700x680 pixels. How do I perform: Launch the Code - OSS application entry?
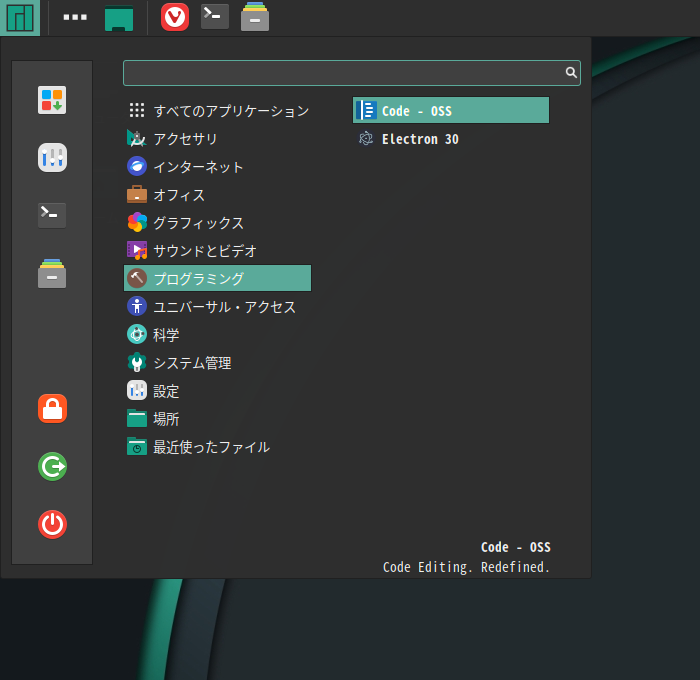pos(451,110)
